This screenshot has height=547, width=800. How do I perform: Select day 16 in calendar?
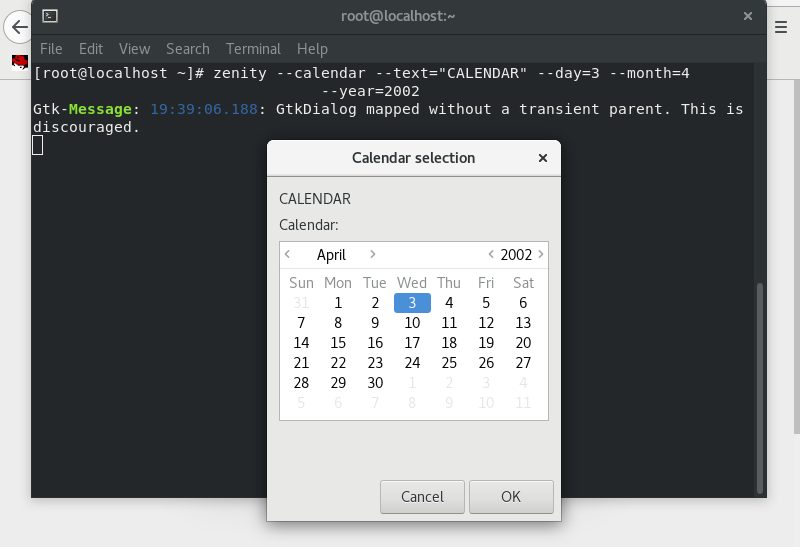click(375, 342)
